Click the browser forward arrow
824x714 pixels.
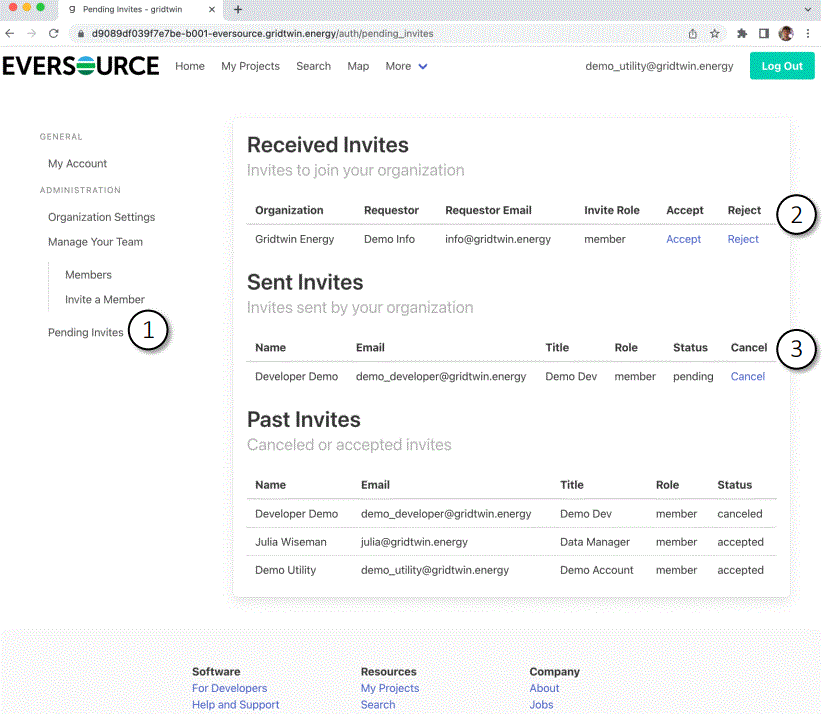[x=32, y=32]
